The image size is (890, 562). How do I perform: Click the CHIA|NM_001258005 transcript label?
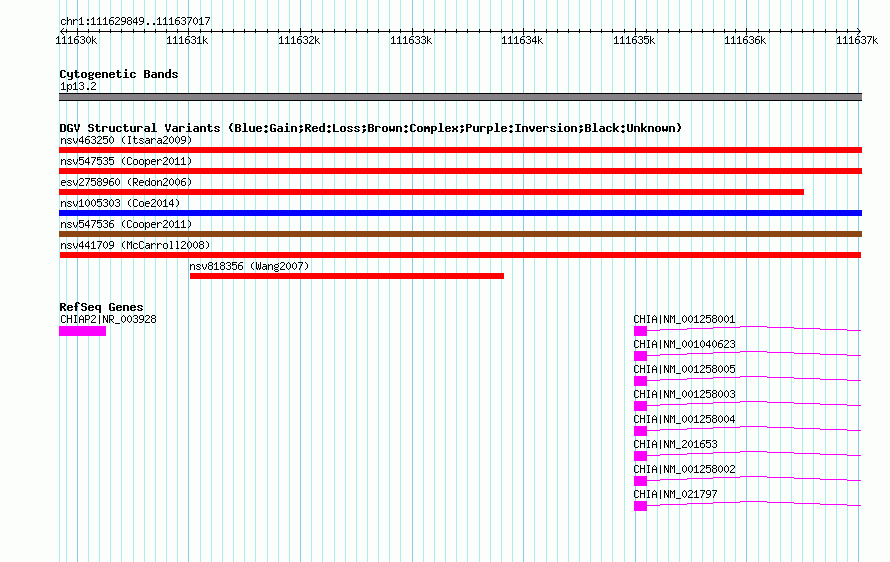pos(684,369)
